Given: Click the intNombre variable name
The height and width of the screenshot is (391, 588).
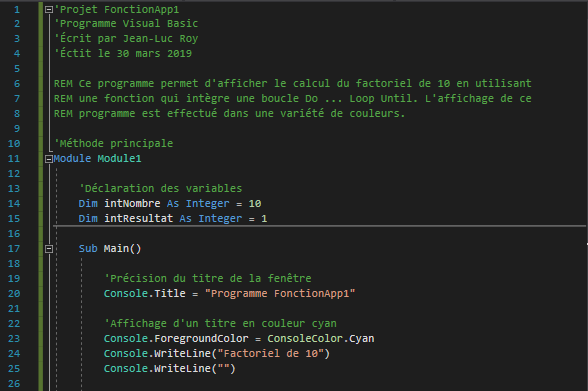Looking at the screenshot, I should coord(132,204).
